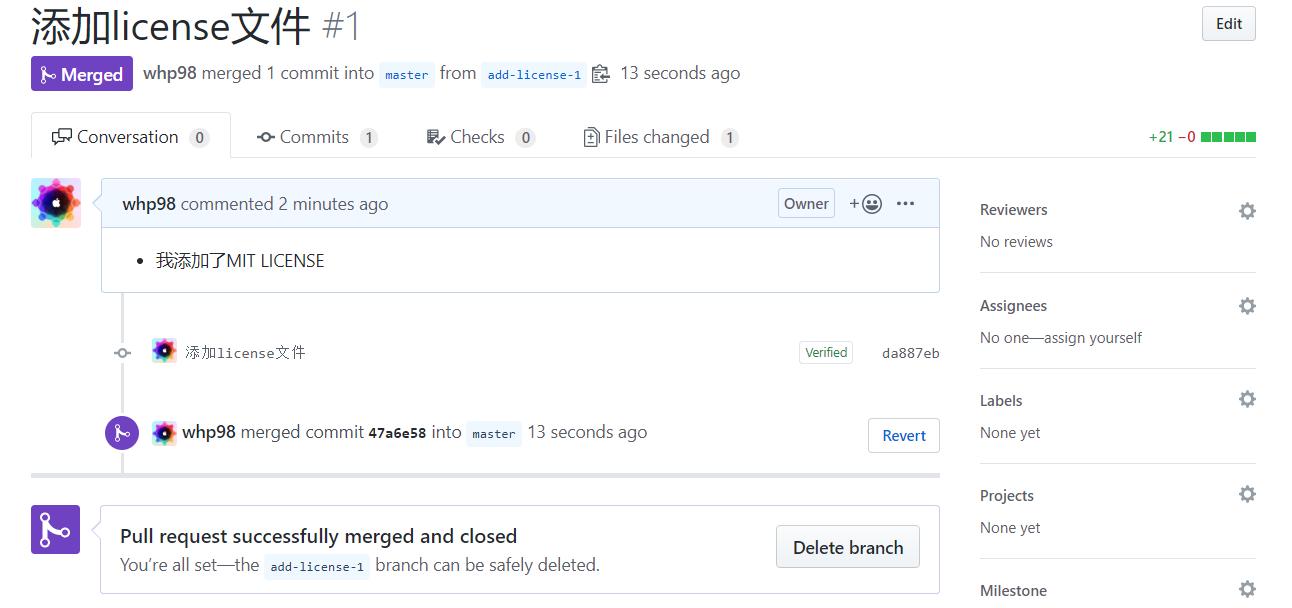Click the green diff stat bar
The image size is (1292, 608).
coord(1228,137)
